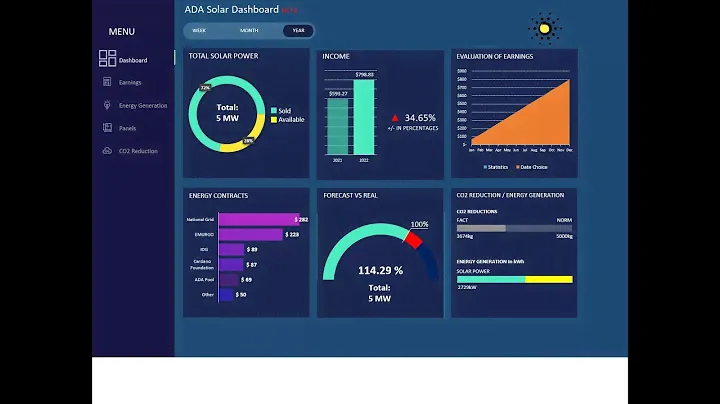720x404 pixels.
Task: Click the Panels icon in sidebar
Action: click(107, 128)
